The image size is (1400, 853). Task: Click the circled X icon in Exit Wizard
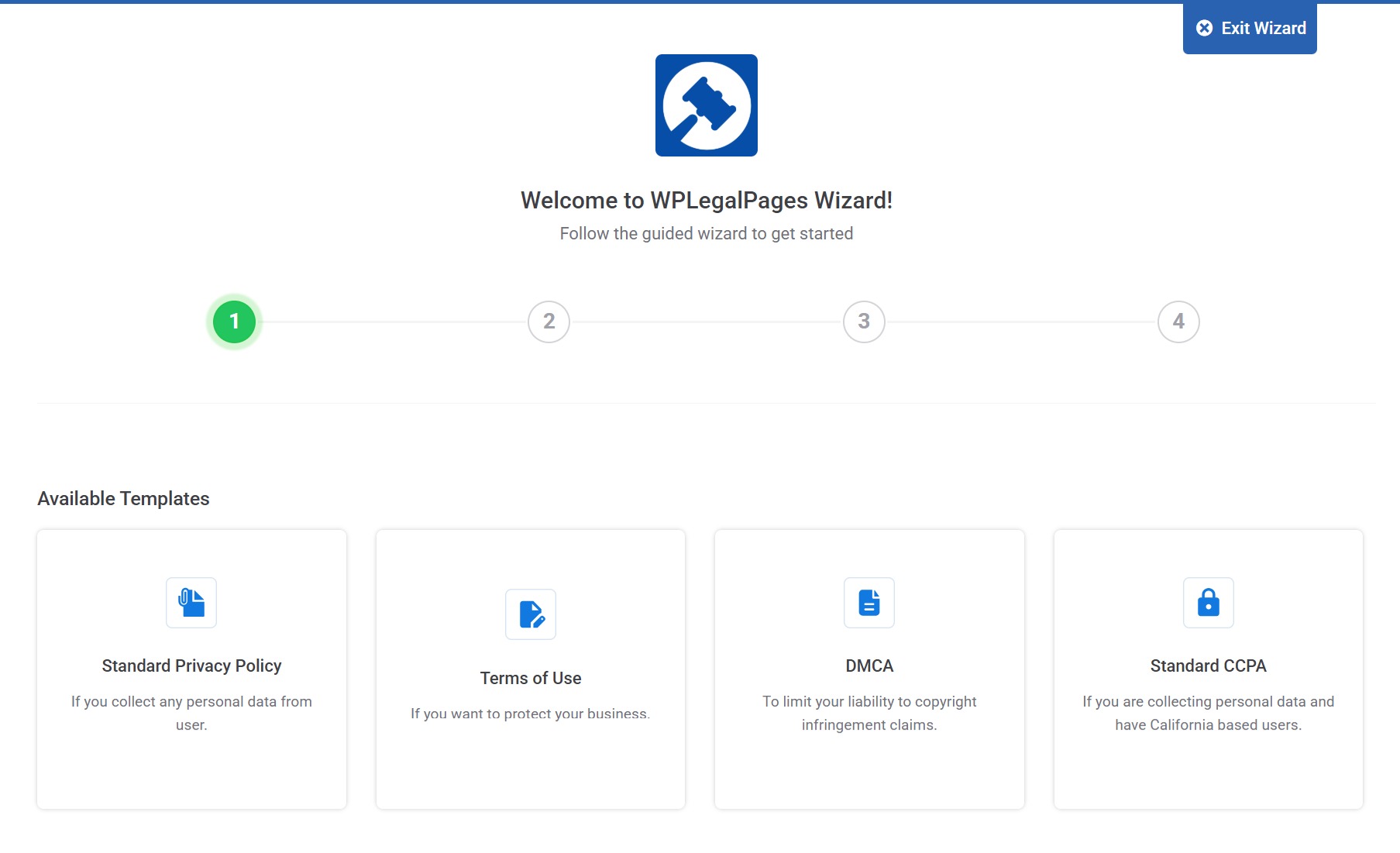point(1204,29)
